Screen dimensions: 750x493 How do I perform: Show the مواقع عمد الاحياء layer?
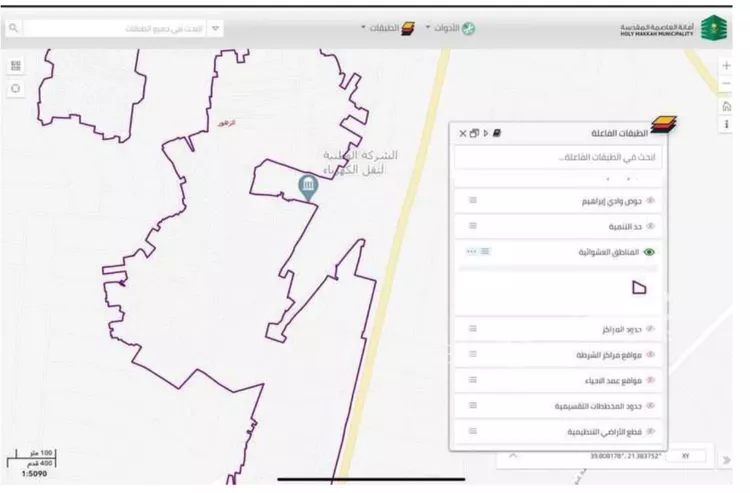[x=650, y=380]
